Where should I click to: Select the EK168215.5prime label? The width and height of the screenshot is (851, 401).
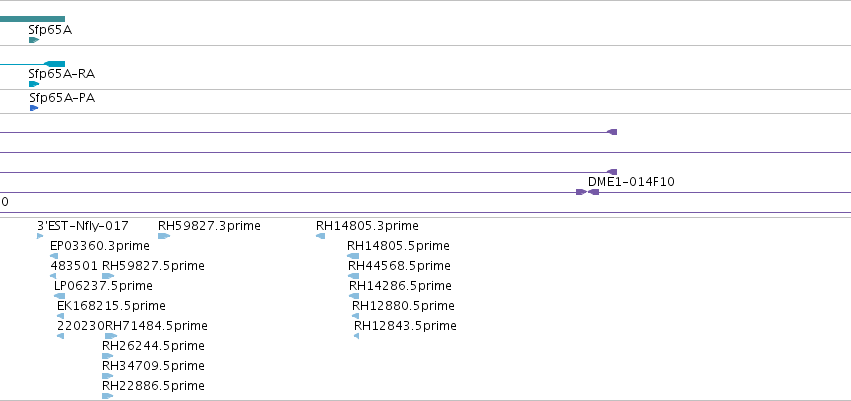(111, 305)
